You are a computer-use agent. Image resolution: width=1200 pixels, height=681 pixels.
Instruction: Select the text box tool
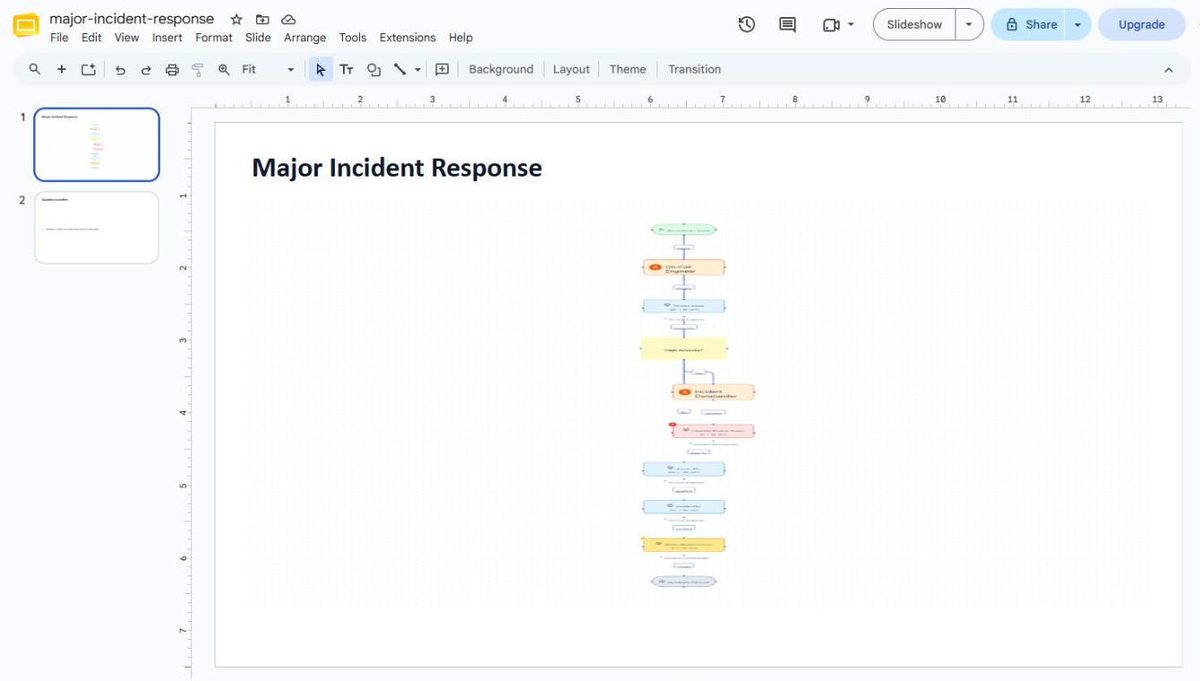tap(346, 69)
